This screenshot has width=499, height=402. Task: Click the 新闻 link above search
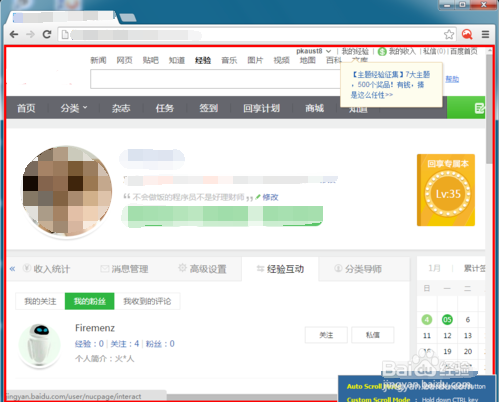coord(98,60)
